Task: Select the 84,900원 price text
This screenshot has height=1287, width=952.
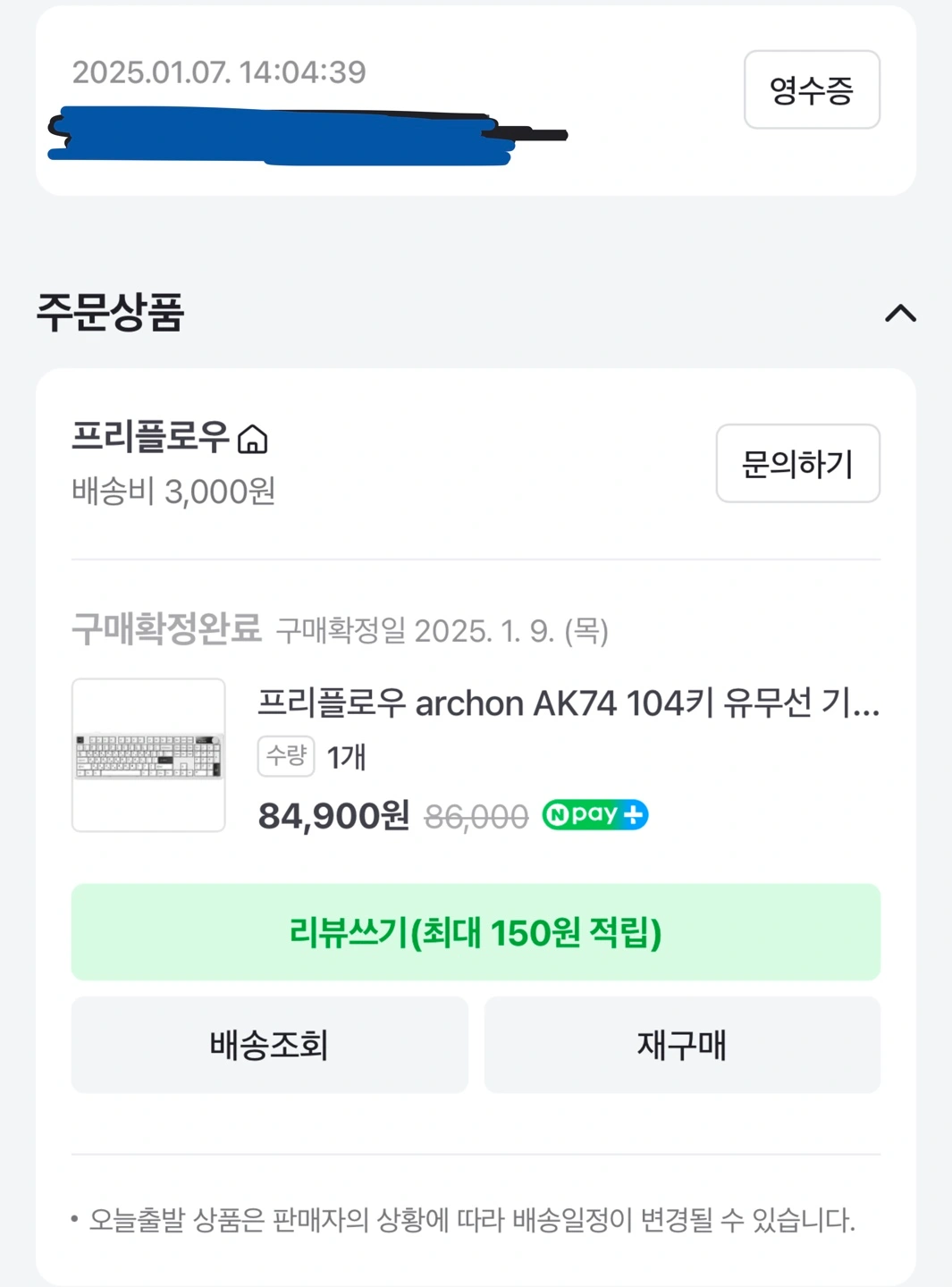Action: pyautogui.click(x=333, y=816)
